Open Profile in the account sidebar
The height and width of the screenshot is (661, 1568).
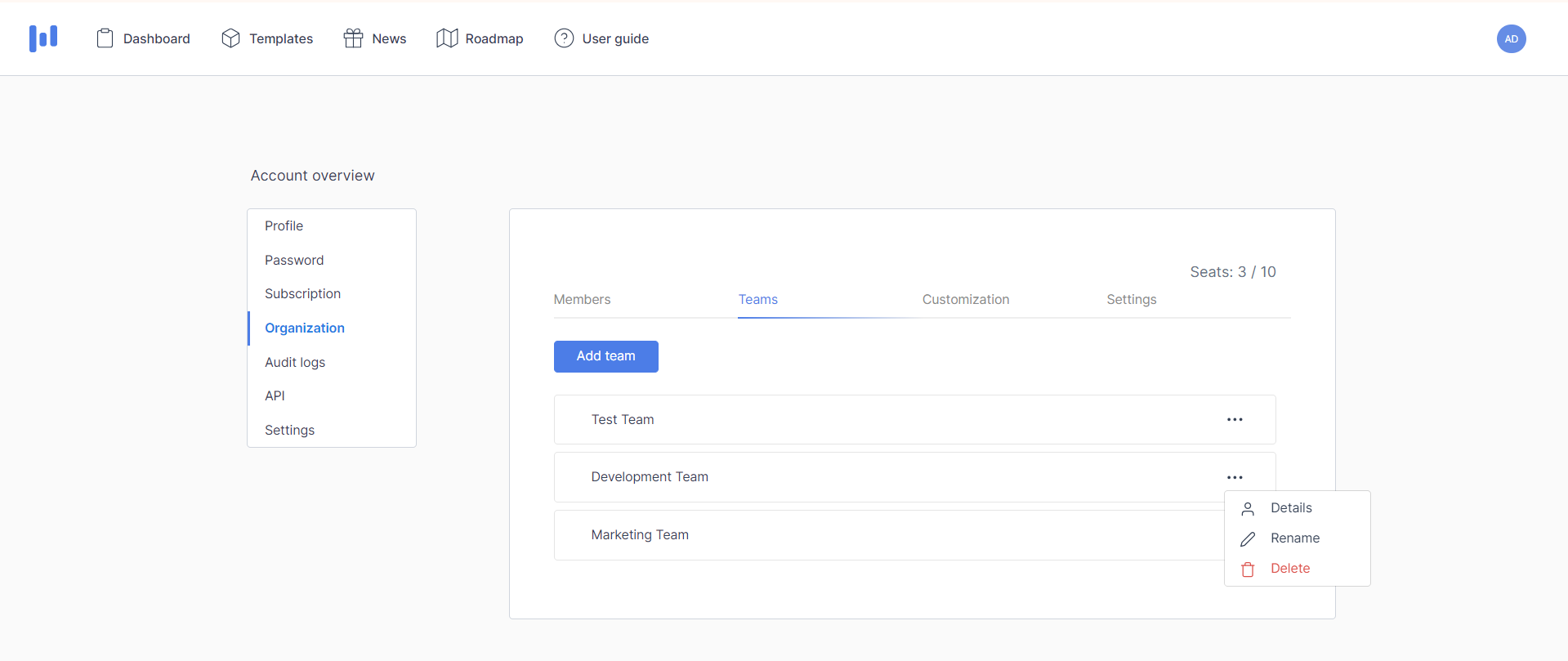[284, 226]
